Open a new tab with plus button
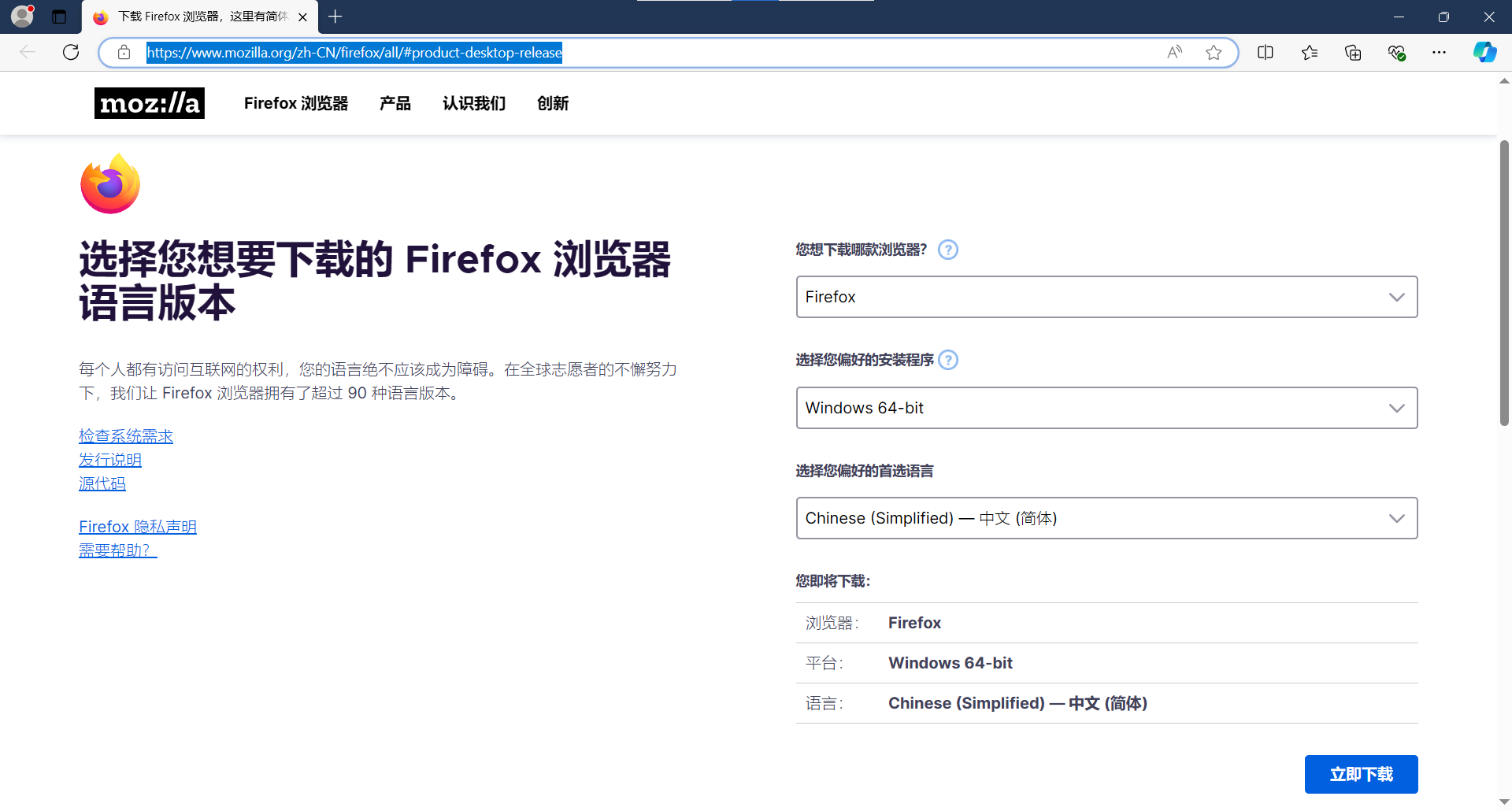This screenshot has width=1512, height=811. coord(335,17)
